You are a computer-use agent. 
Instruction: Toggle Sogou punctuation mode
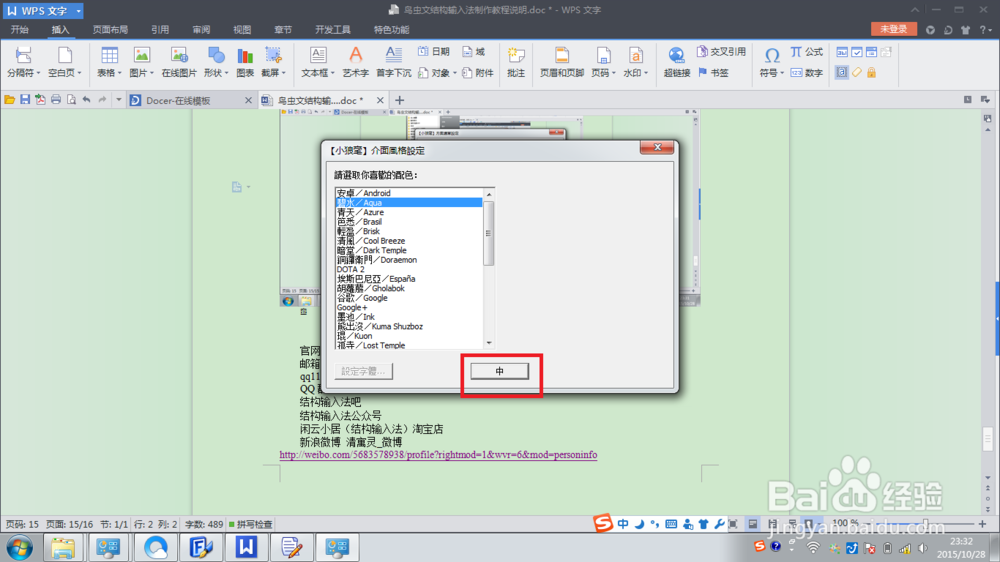click(x=655, y=524)
